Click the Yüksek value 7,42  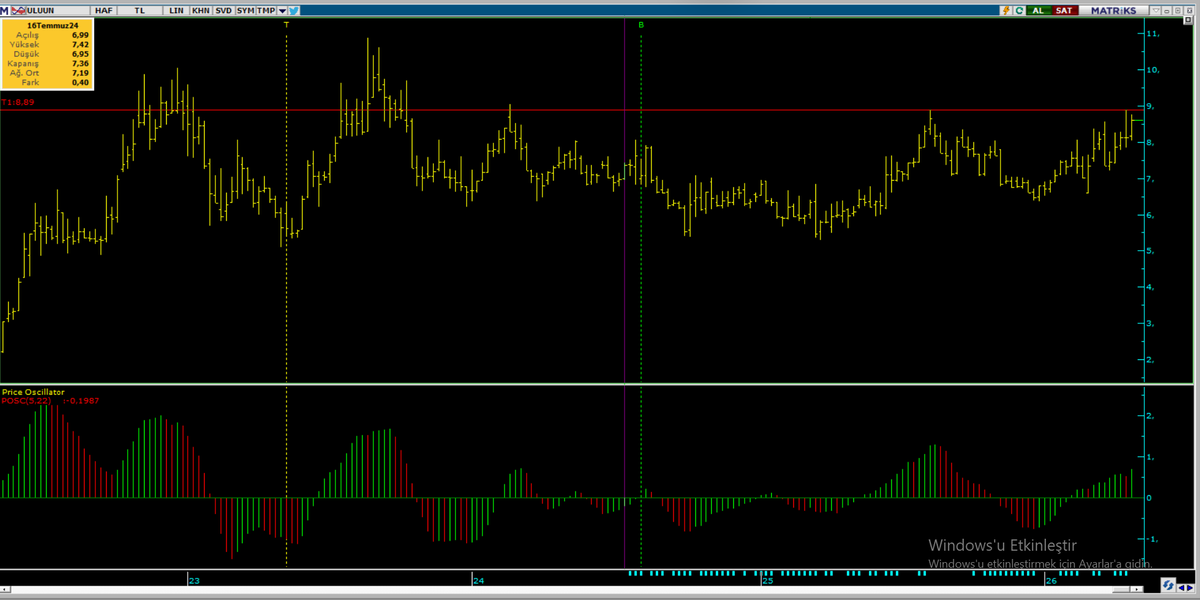pyautogui.click(x=80, y=44)
